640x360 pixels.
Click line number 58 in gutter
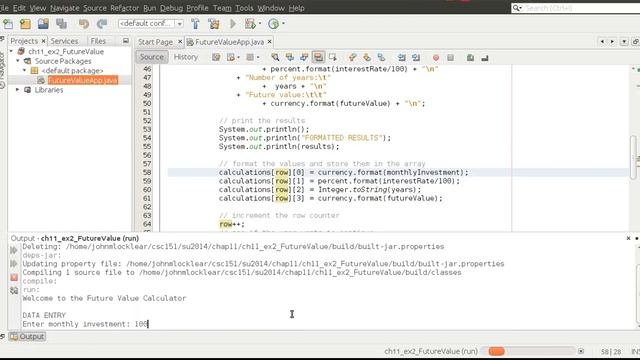pos(147,172)
